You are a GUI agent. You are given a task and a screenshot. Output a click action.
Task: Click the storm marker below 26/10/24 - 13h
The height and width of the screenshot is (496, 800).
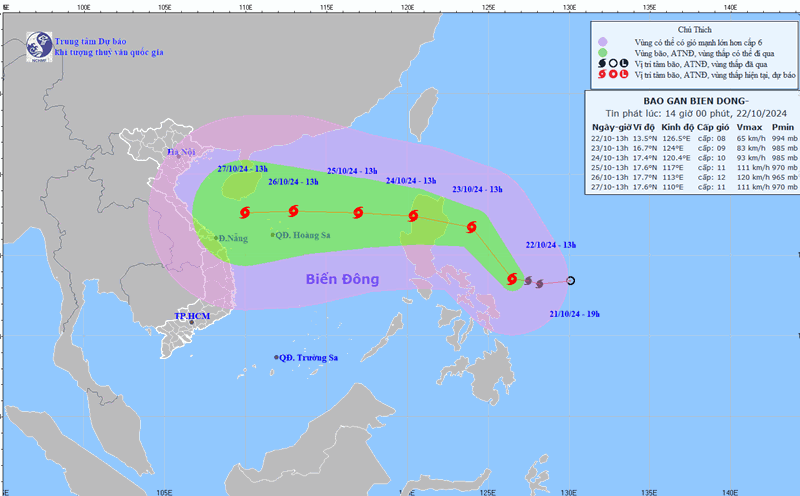click(x=293, y=210)
